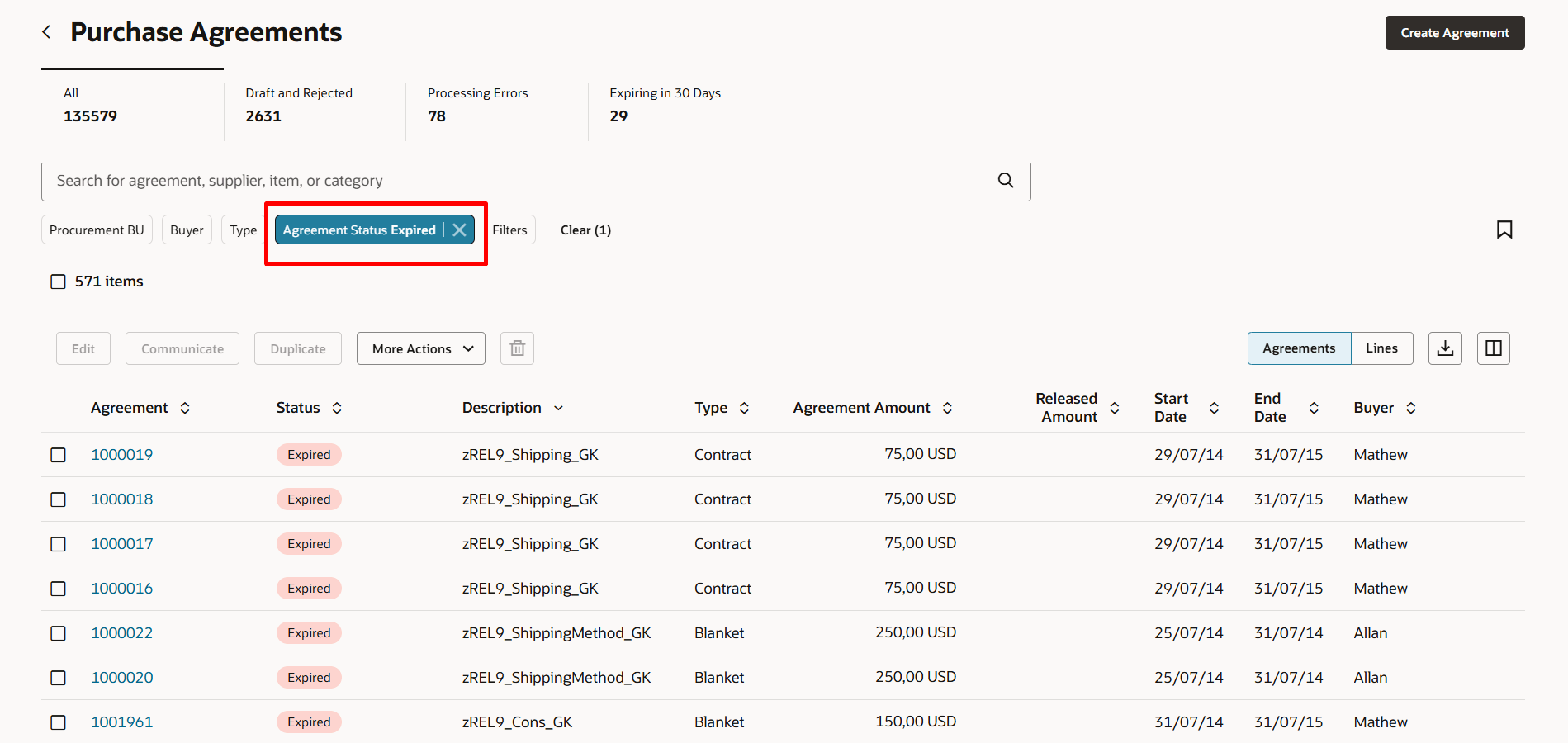Screen dimensions: 1568x743
Task: Click the back arrow beside Purchase Agreements title
Action: point(46,31)
